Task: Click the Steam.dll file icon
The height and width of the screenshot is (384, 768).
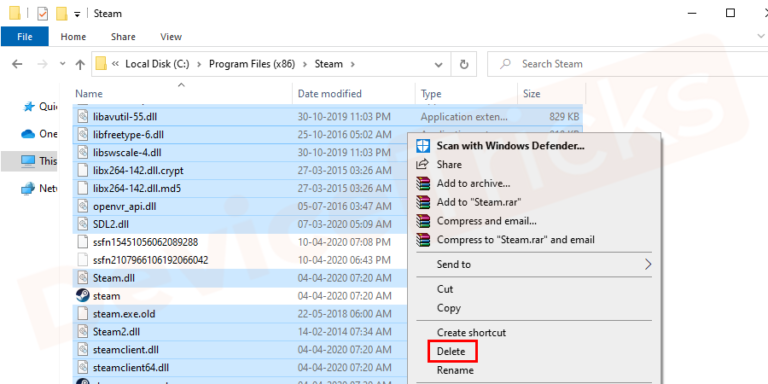Action: 83,278
